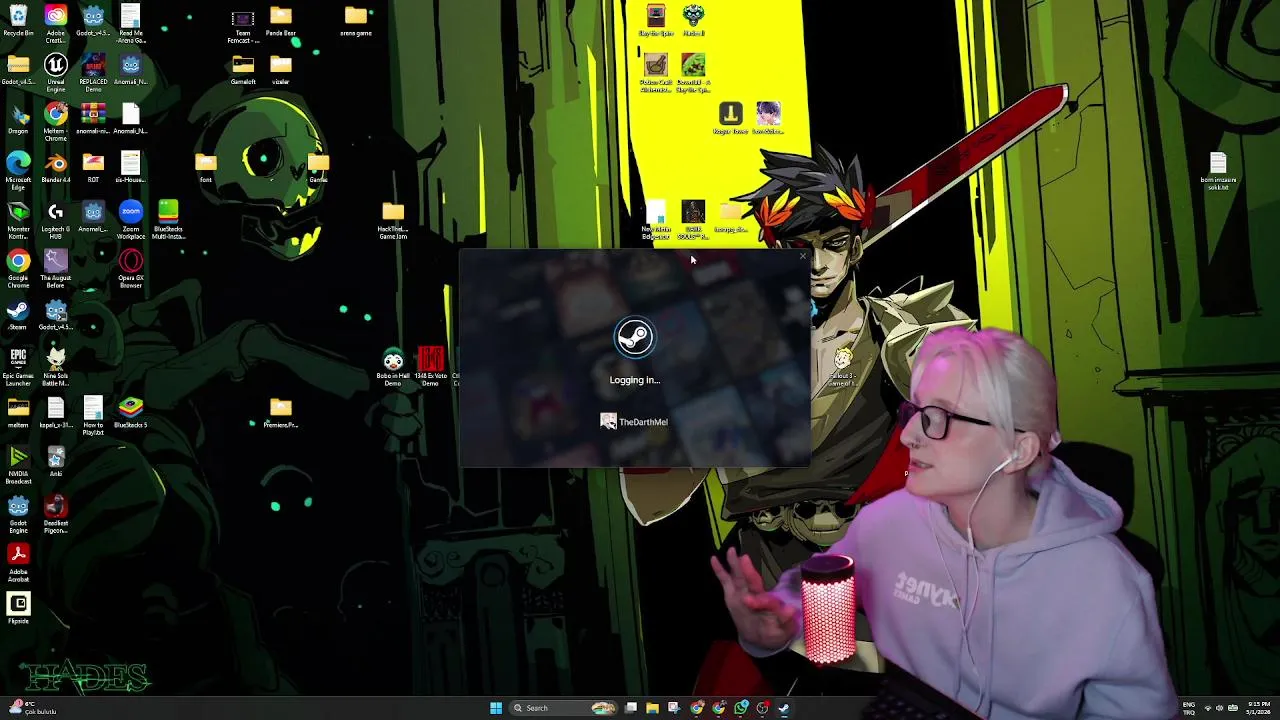
Task: Open the Epic Games Launcher shortcut
Action: [x=18, y=366]
